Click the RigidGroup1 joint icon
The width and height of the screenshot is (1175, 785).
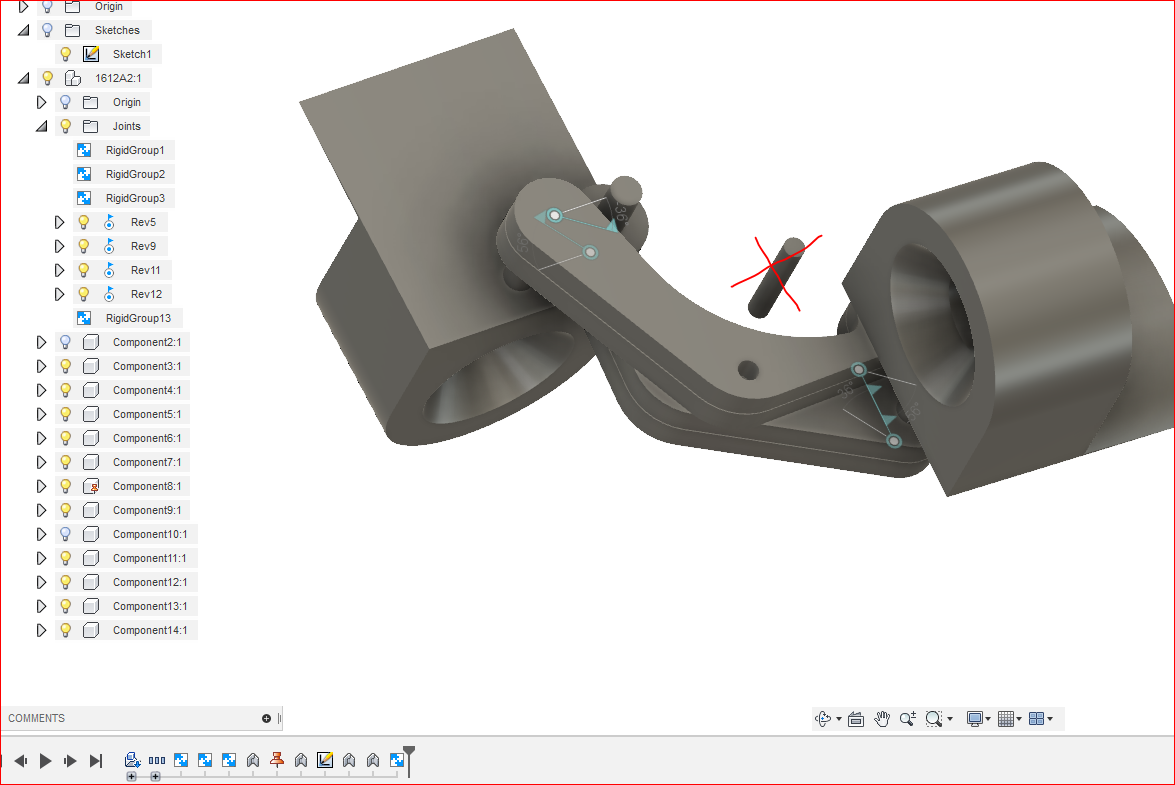click(x=82, y=149)
